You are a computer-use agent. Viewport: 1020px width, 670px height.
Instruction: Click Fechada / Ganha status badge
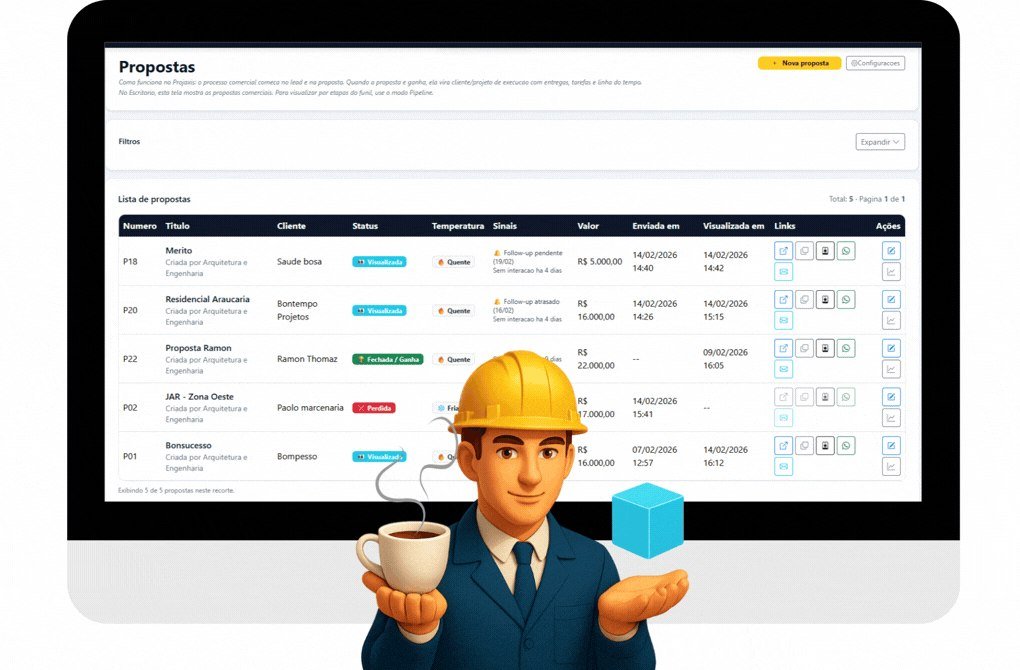(388, 359)
